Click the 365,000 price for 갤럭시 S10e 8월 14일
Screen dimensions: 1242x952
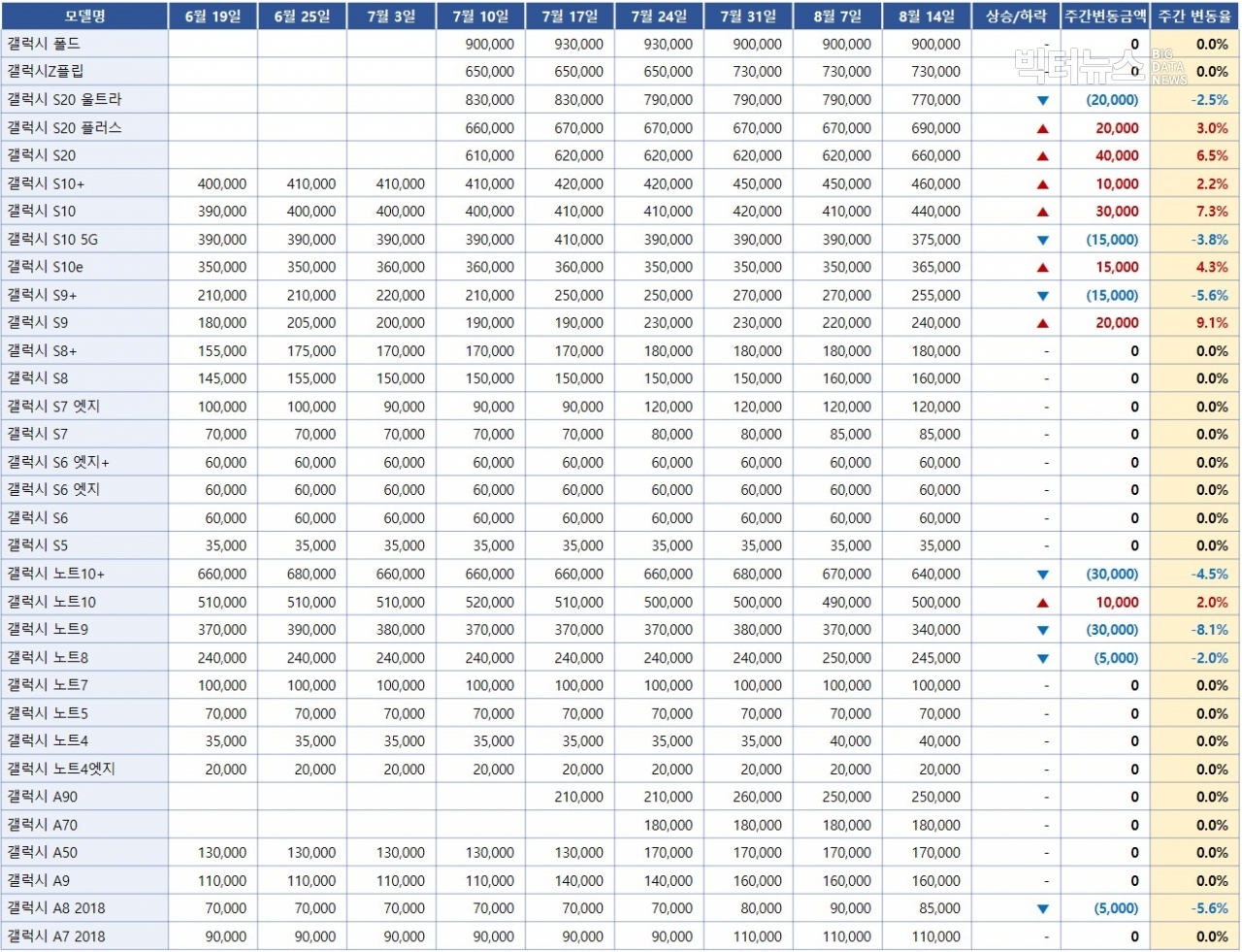click(x=935, y=268)
